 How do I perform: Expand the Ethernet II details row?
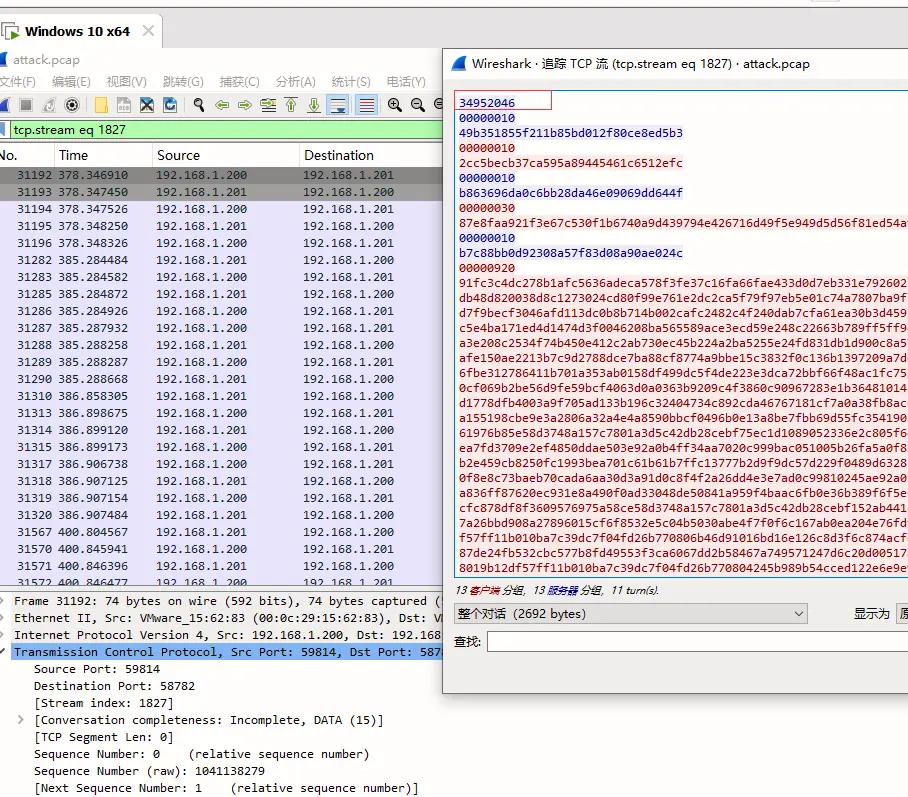pos(6,618)
